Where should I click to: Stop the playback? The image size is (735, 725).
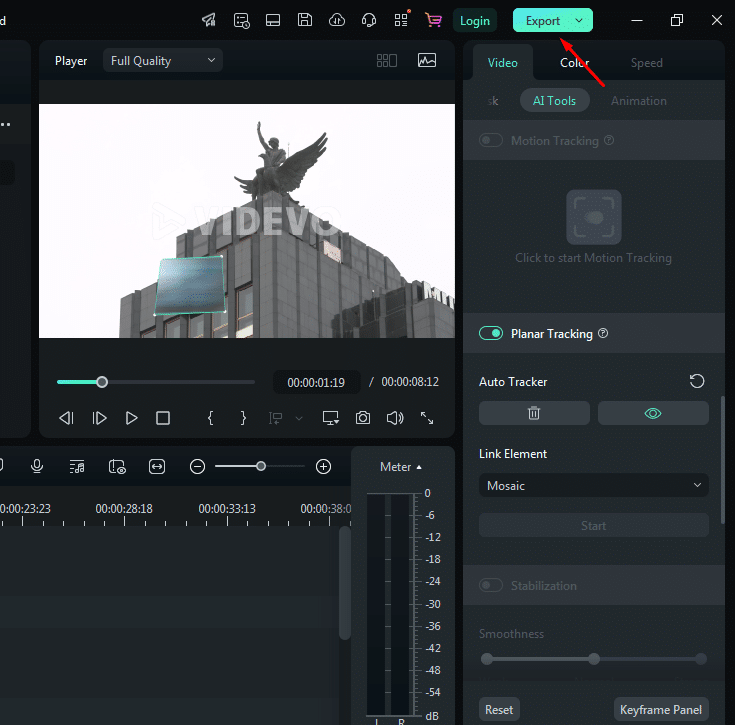coord(163,418)
